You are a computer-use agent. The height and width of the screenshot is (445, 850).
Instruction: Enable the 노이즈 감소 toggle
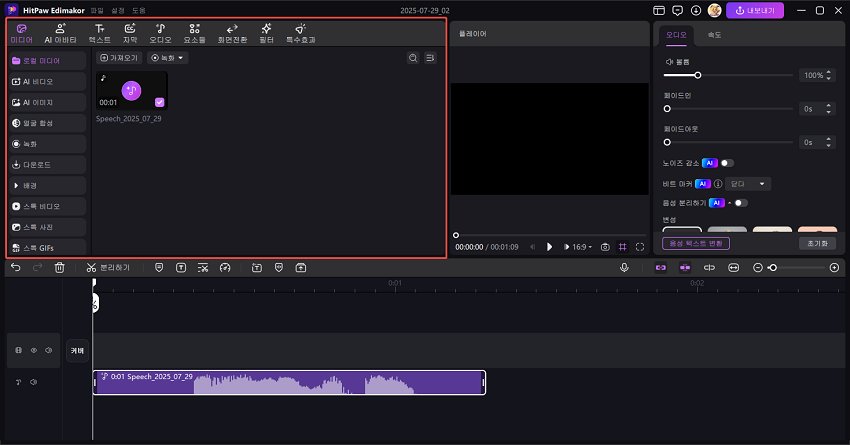coord(726,162)
